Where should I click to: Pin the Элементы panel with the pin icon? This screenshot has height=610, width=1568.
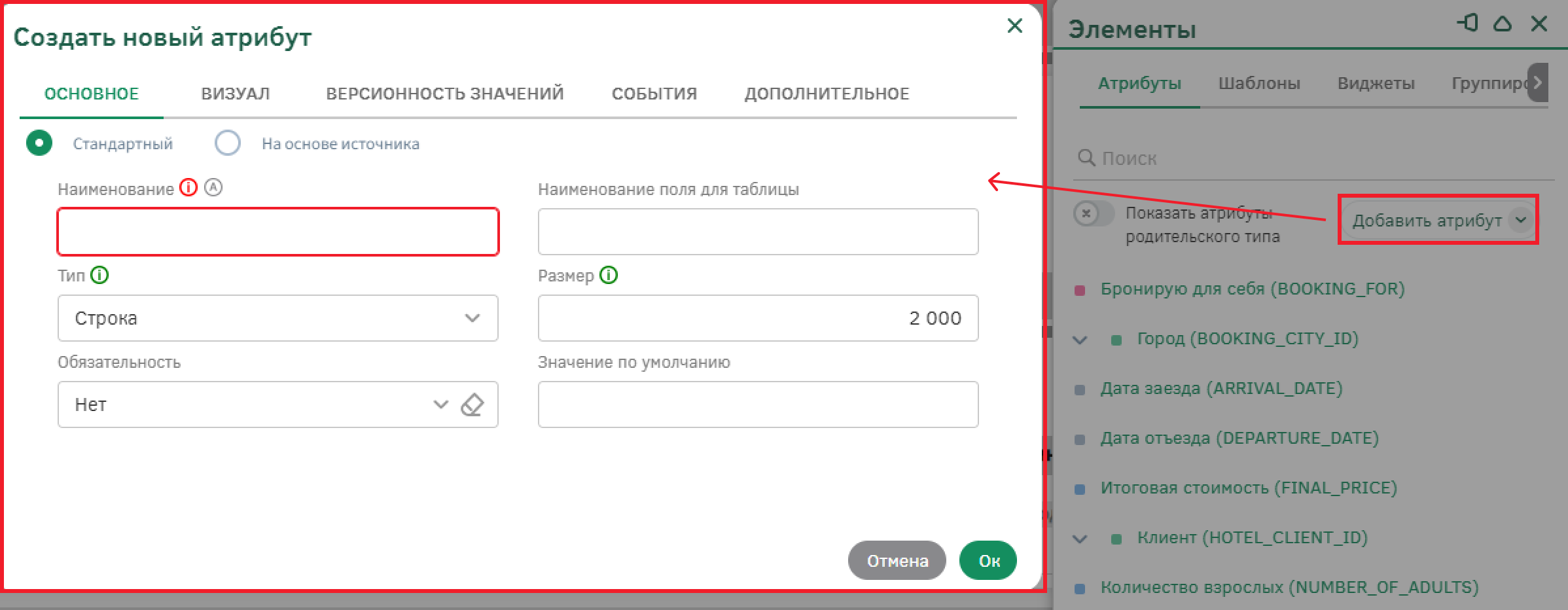coord(1467,24)
